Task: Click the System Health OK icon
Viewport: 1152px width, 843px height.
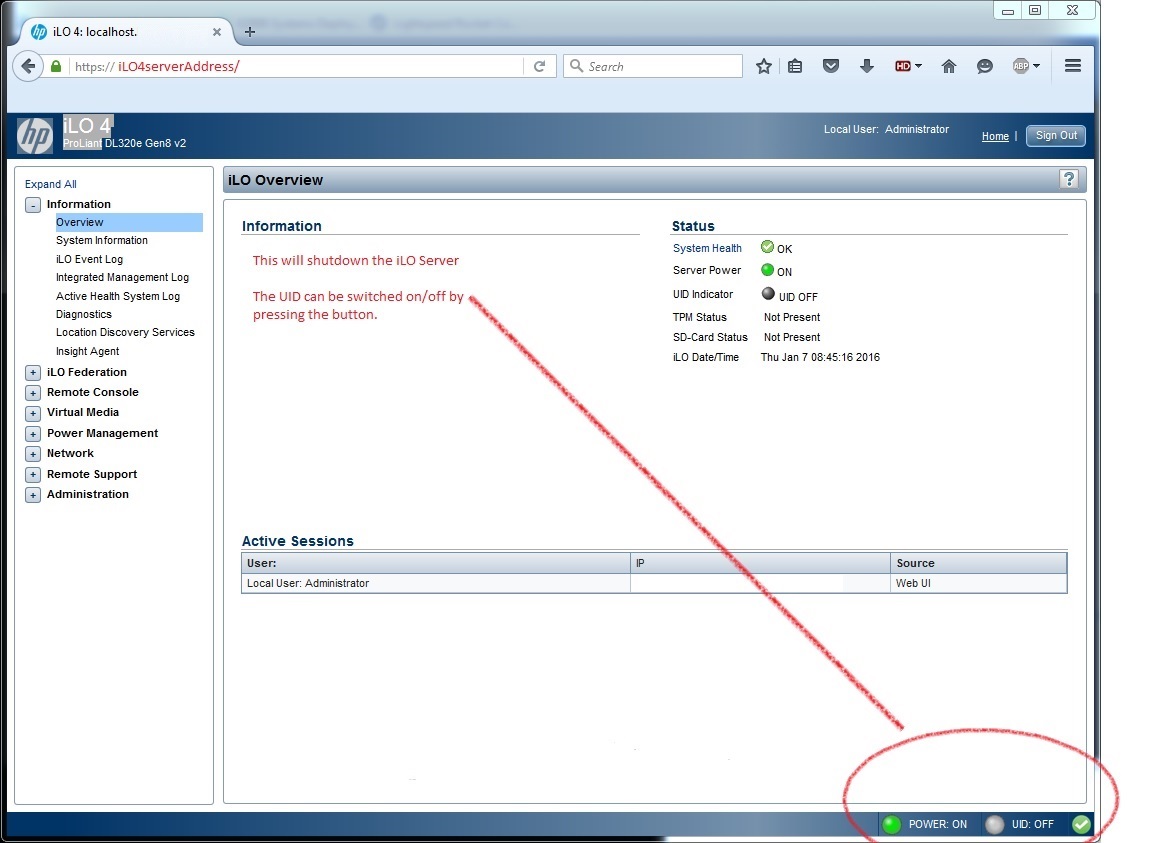Action: coord(767,247)
